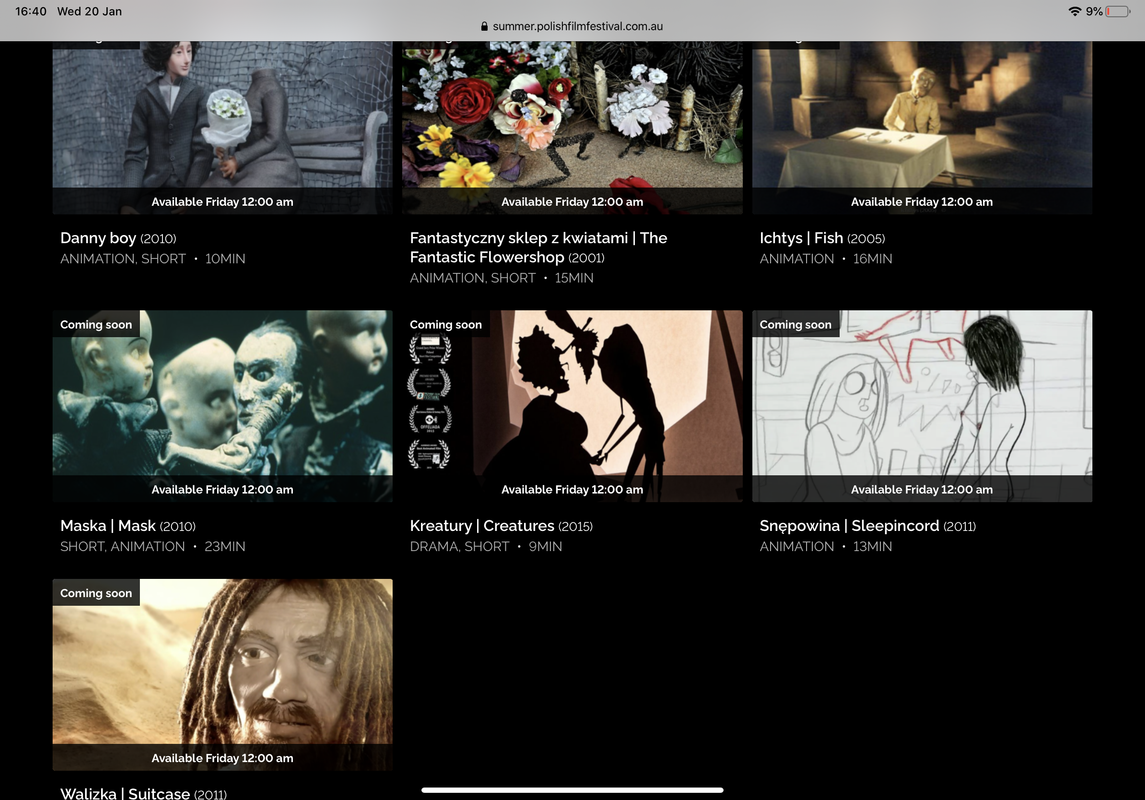1145x800 pixels.
Task: Click 'DRAMA, SHORT • 9MIN' under Kreatury
Action: point(486,546)
